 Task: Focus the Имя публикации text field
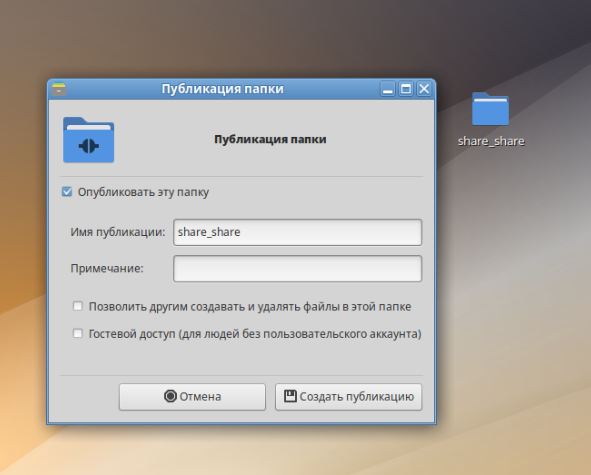pyautogui.click(x=297, y=232)
